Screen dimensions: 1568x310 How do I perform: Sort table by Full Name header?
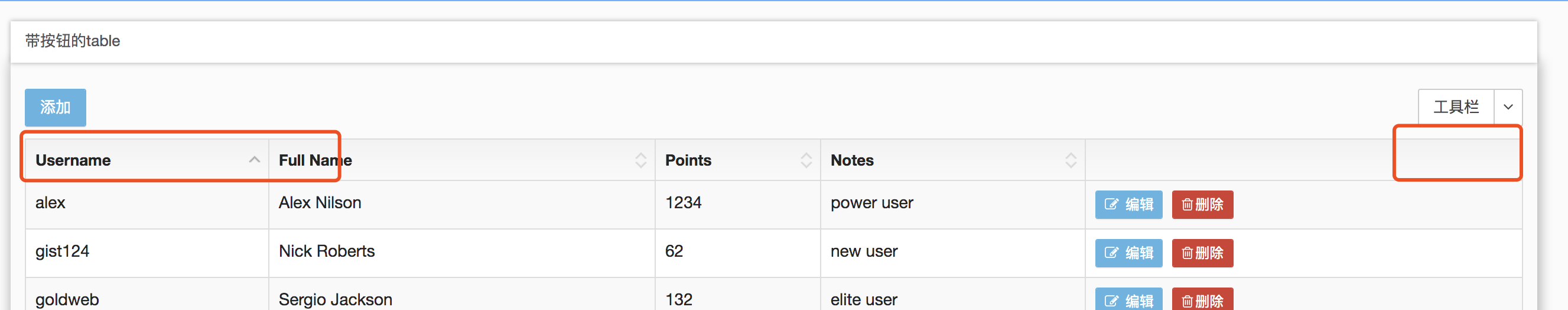click(315, 160)
